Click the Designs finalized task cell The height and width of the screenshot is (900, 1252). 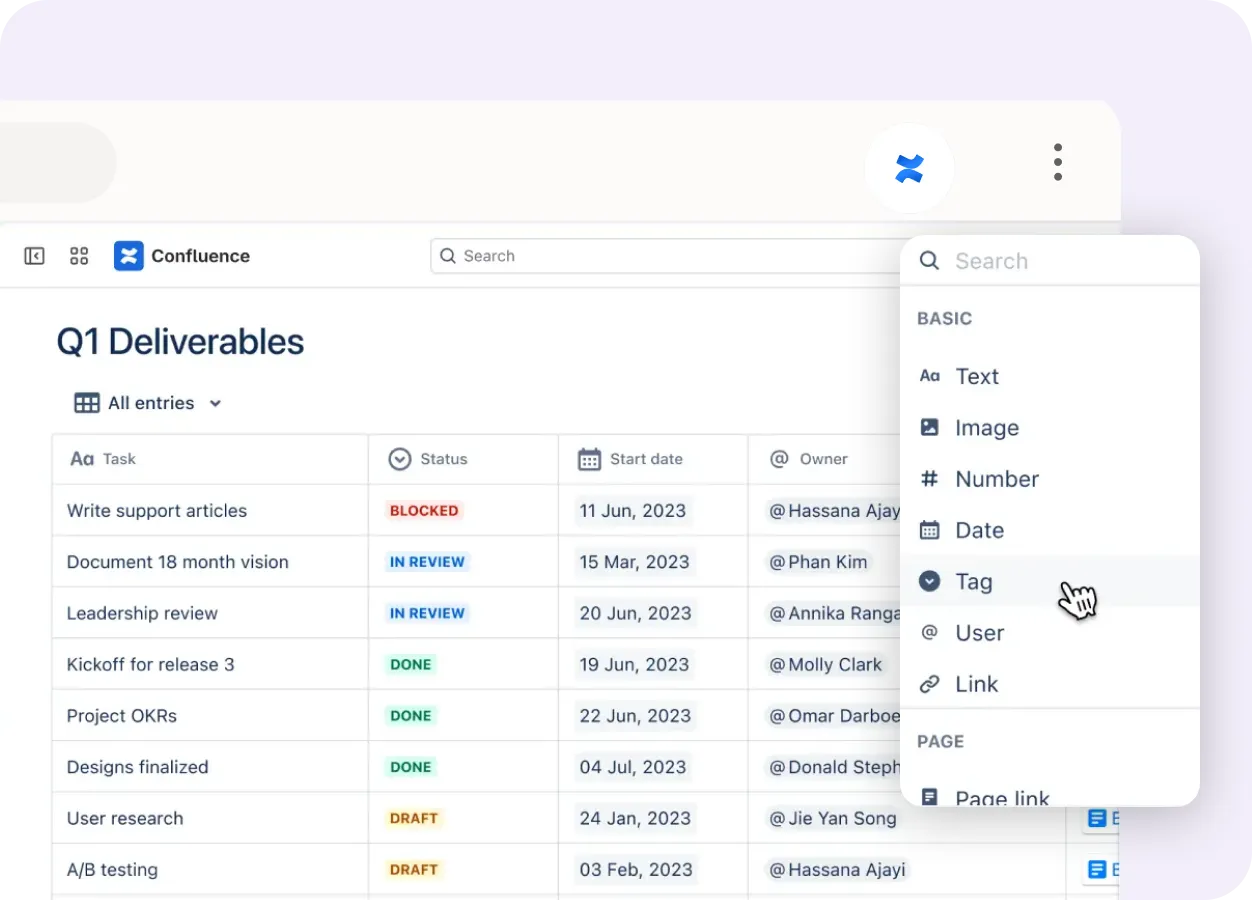point(210,767)
